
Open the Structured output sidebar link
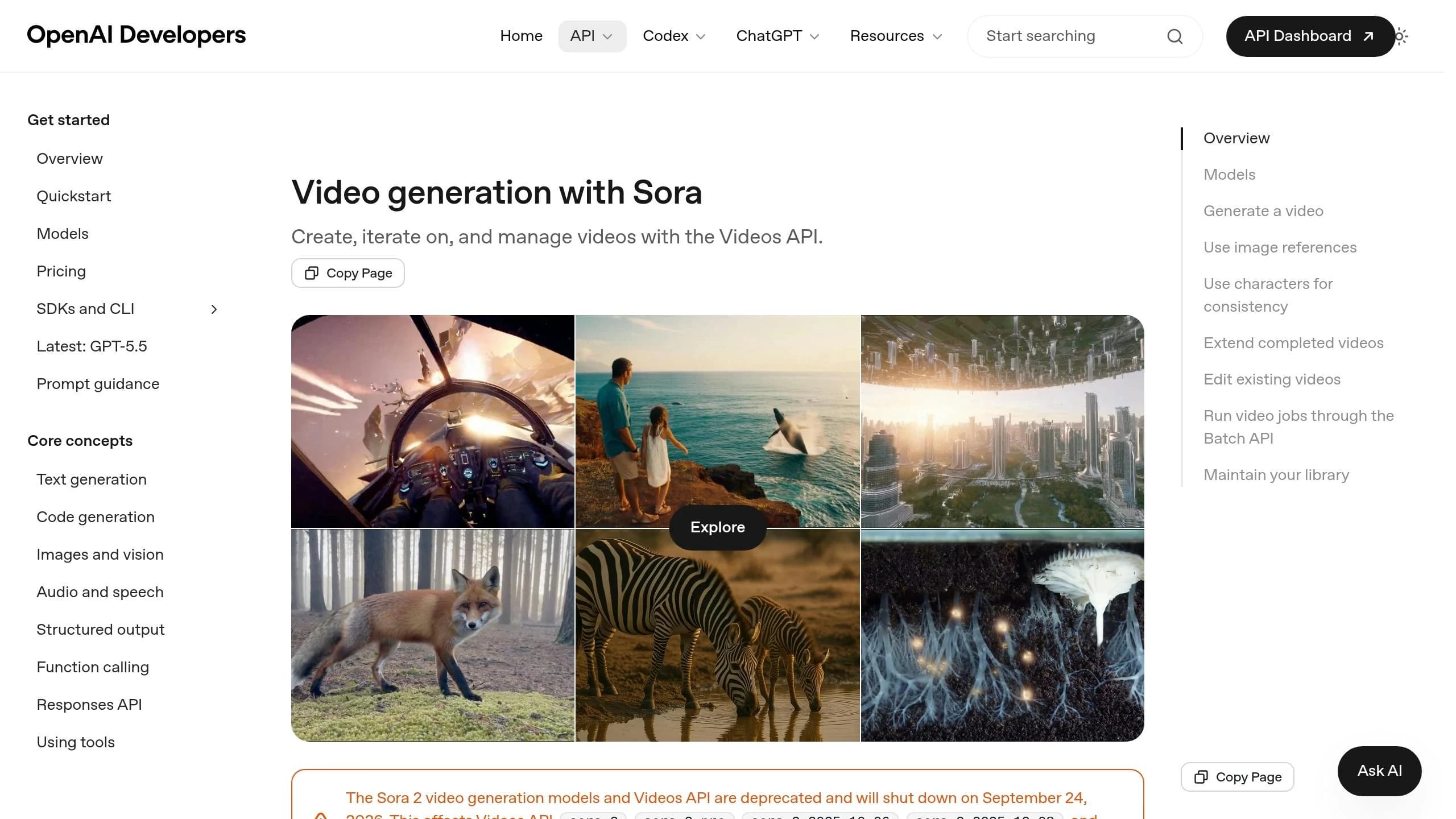pyautogui.click(x=101, y=630)
